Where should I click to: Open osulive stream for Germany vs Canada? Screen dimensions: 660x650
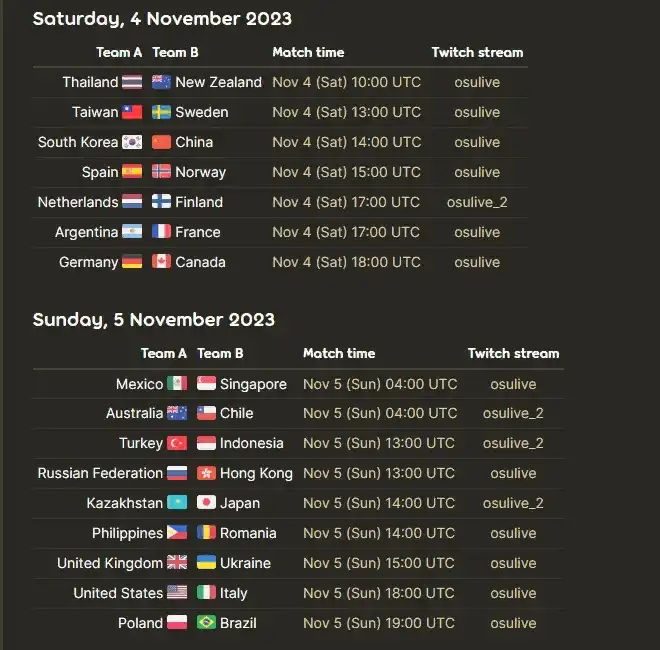click(477, 262)
